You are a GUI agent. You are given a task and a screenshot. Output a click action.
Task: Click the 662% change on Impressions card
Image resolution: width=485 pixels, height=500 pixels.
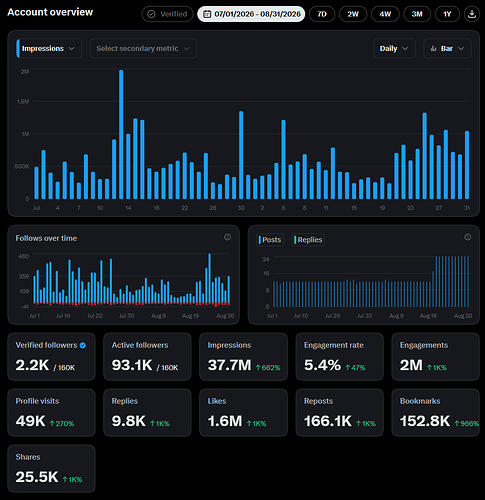coord(268,368)
